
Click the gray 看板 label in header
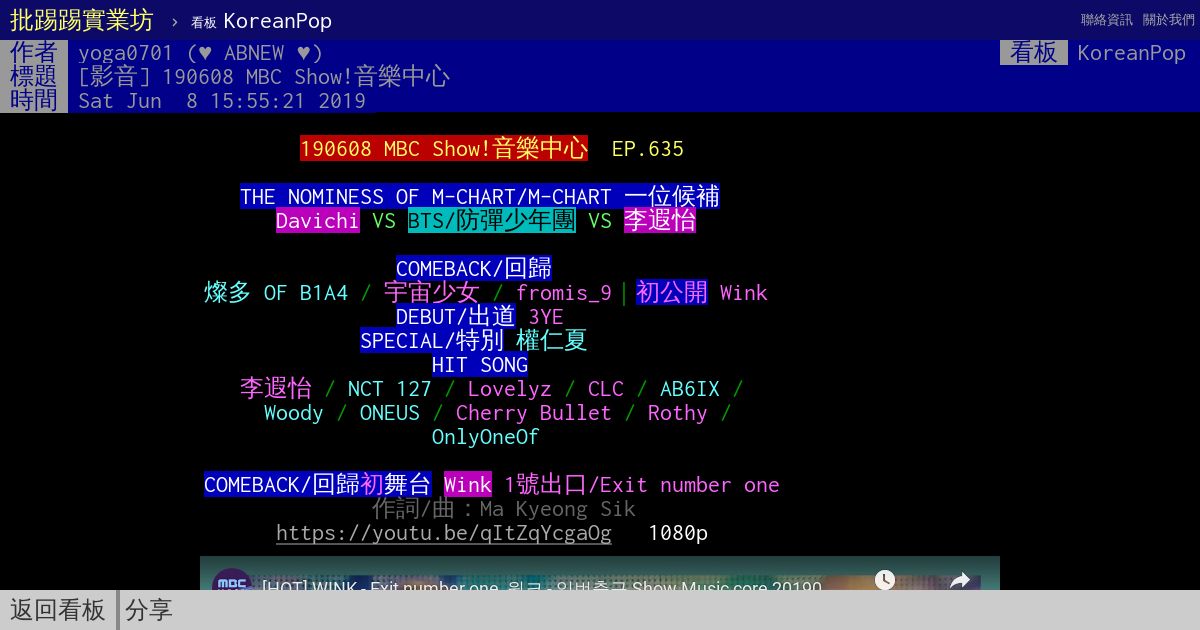pyautogui.click(x=1034, y=53)
